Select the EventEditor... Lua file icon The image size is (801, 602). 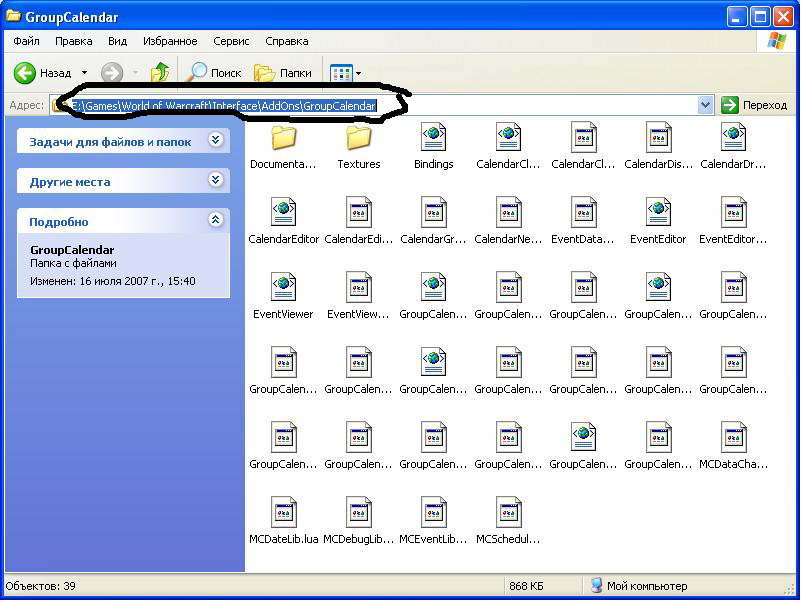[734, 212]
